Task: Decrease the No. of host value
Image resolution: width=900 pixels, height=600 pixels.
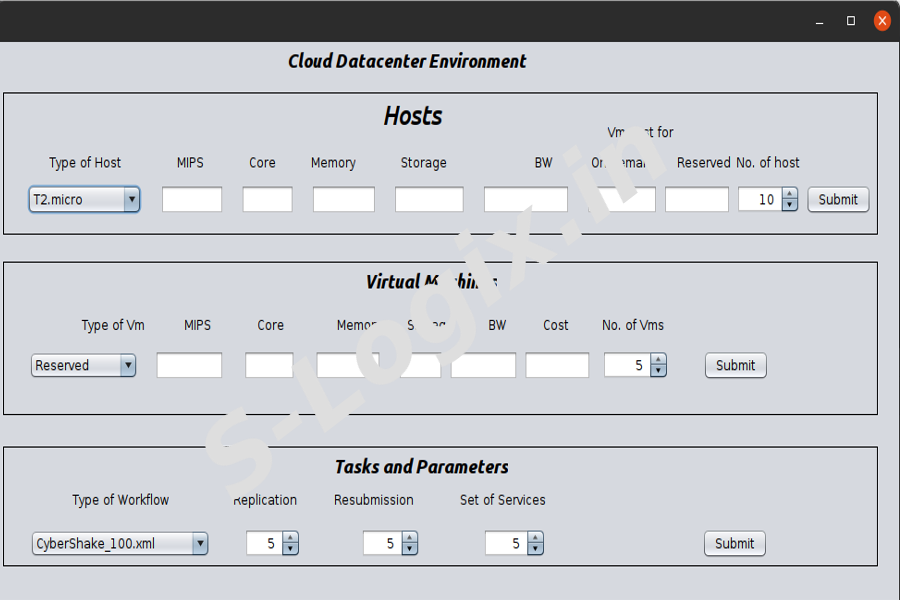Action: point(790,205)
